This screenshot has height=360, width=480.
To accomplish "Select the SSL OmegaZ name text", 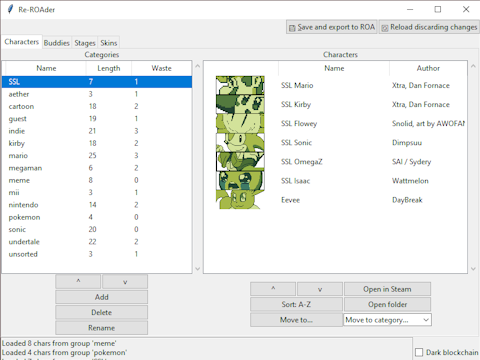I will click(302, 162).
